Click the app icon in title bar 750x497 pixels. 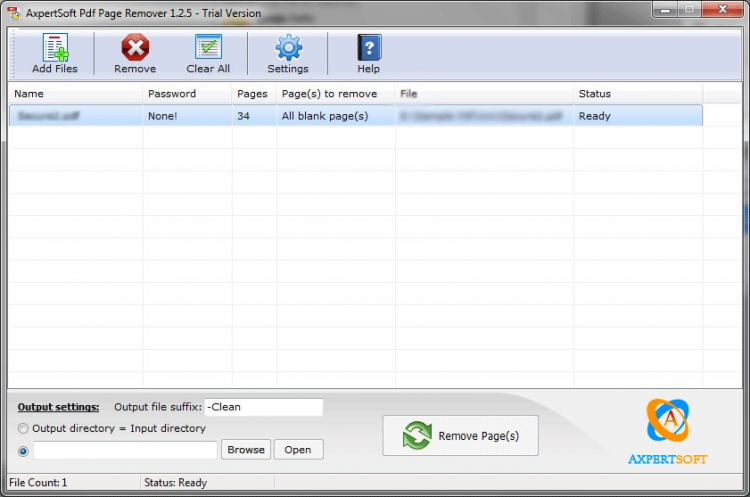pyautogui.click(x=14, y=13)
